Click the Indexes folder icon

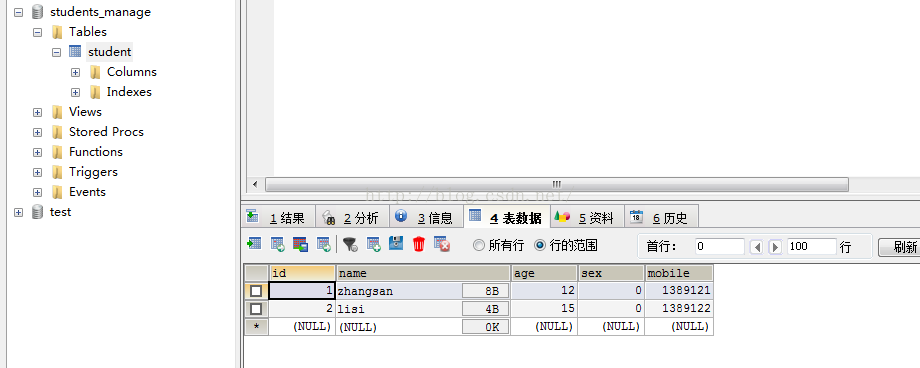pyautogui.click(x=95, y=92)
